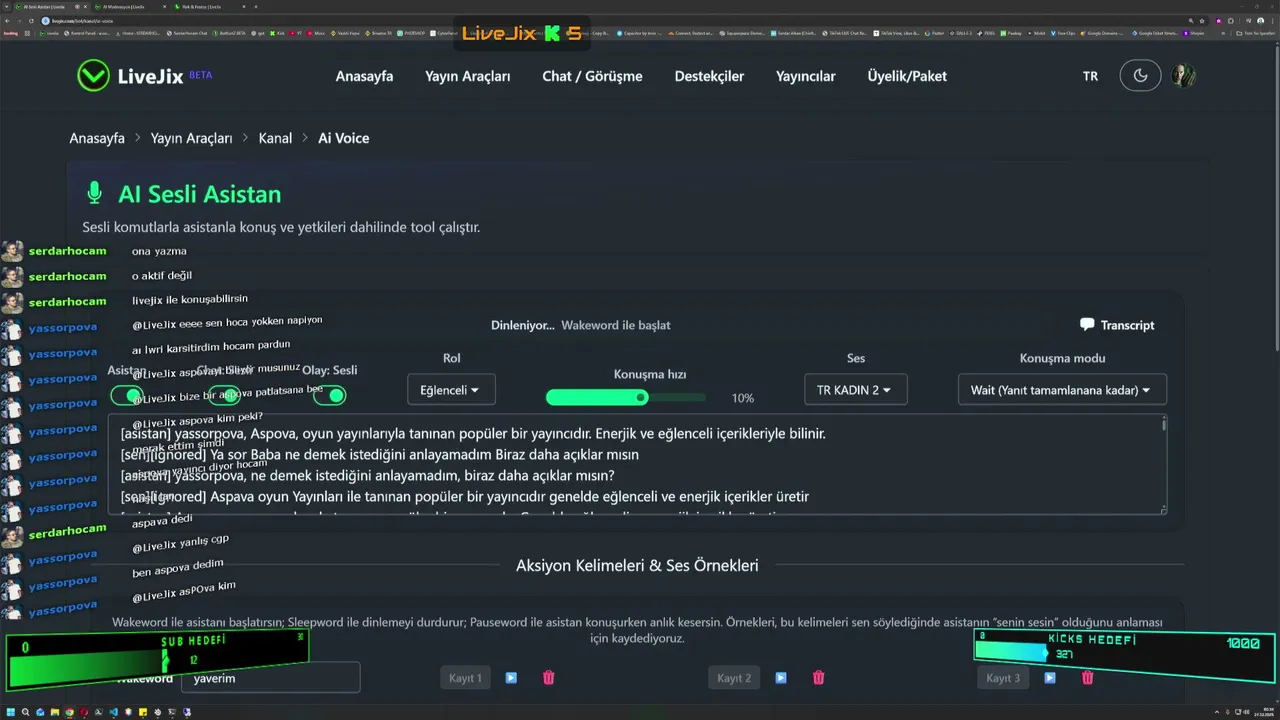1280x720 pixels.
Task: Open the Yayıncılar menu
Action: (x=805, y=76)
